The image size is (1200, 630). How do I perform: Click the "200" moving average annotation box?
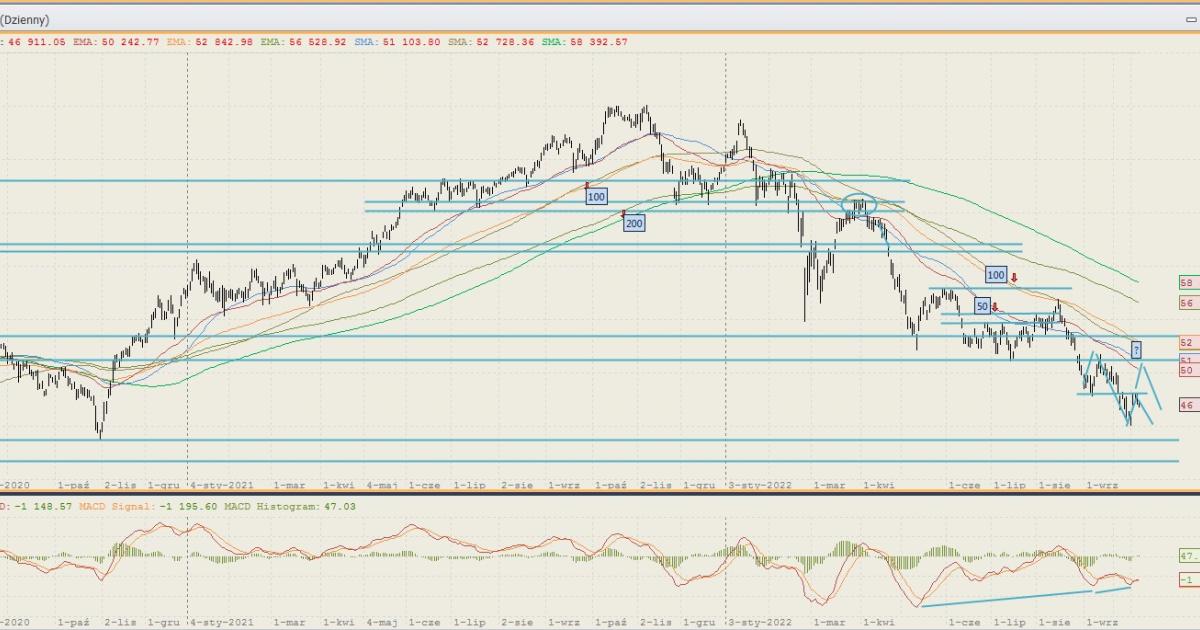(x=634, y=224)
